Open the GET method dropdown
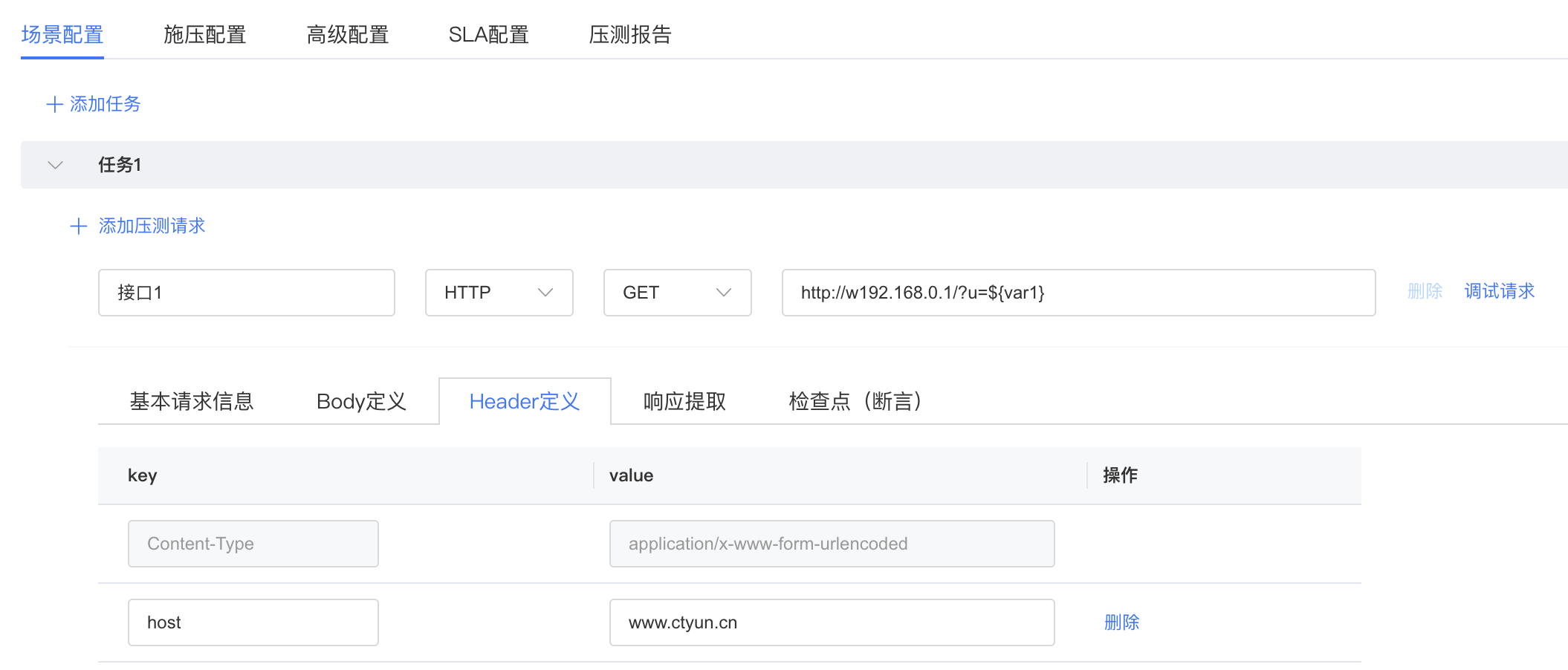 click(x=677, y=293)
